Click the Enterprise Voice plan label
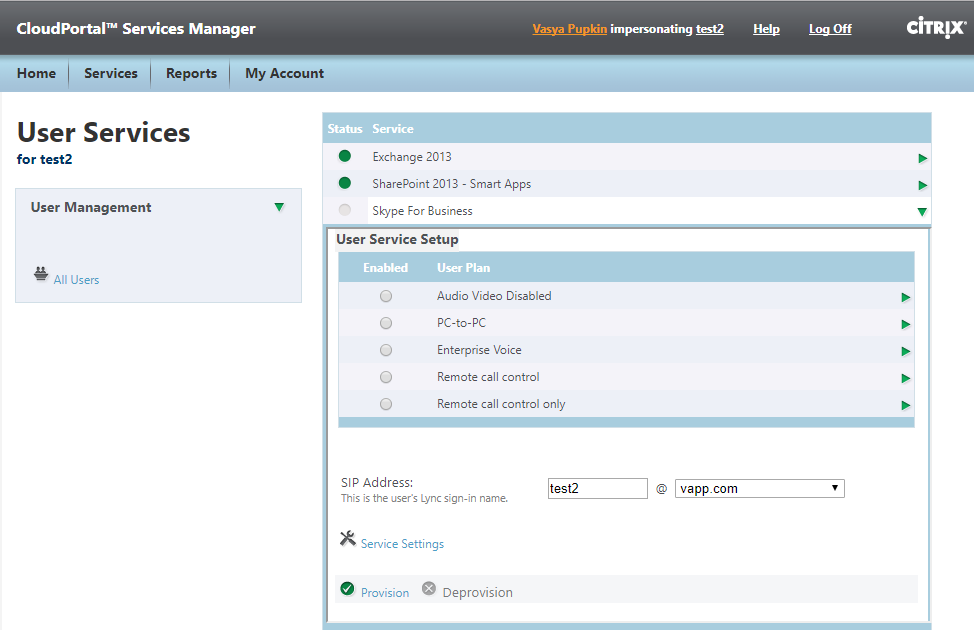Image resolution: width=974 pixels, height=630 pixels. [479, 350]
